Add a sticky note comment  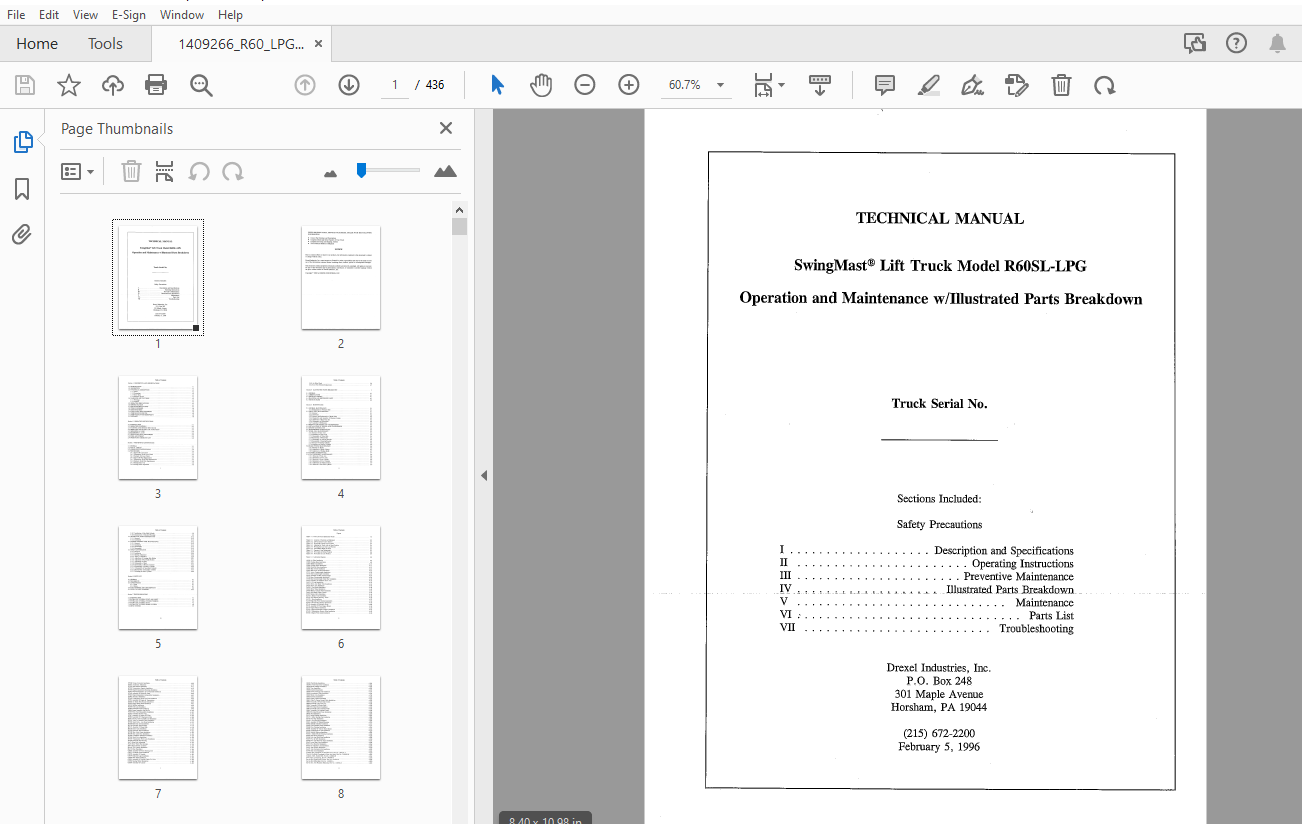(884, 85)
